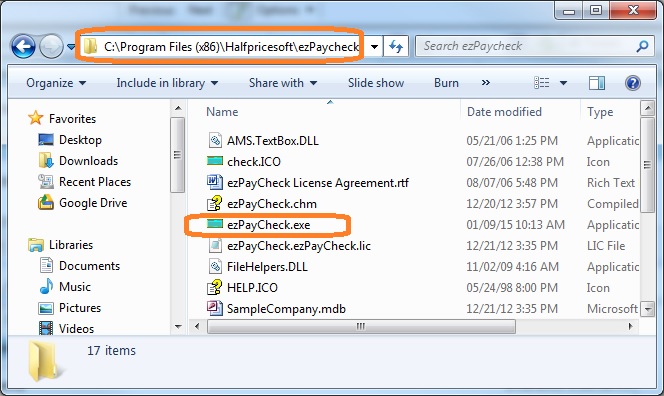Click the navigation pane scrollbar thumb
664x396 pixels.
pyautogui.click(x=177, y=155)
